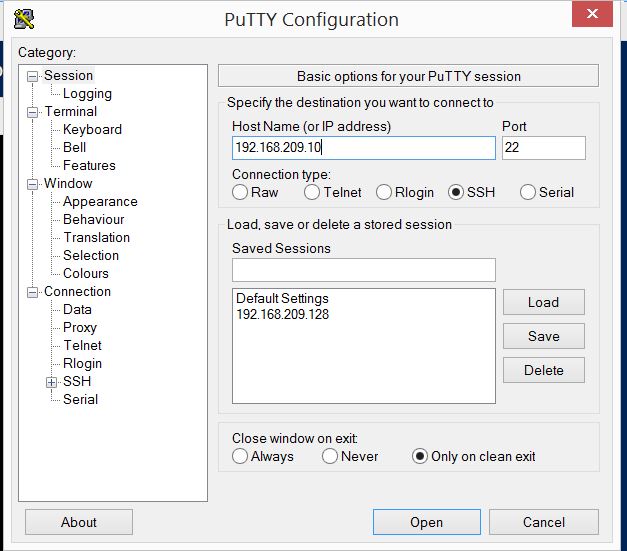Collapse the Session tree node
The height and width of the screenshot is (551, 627).
(x=32, y=76)
